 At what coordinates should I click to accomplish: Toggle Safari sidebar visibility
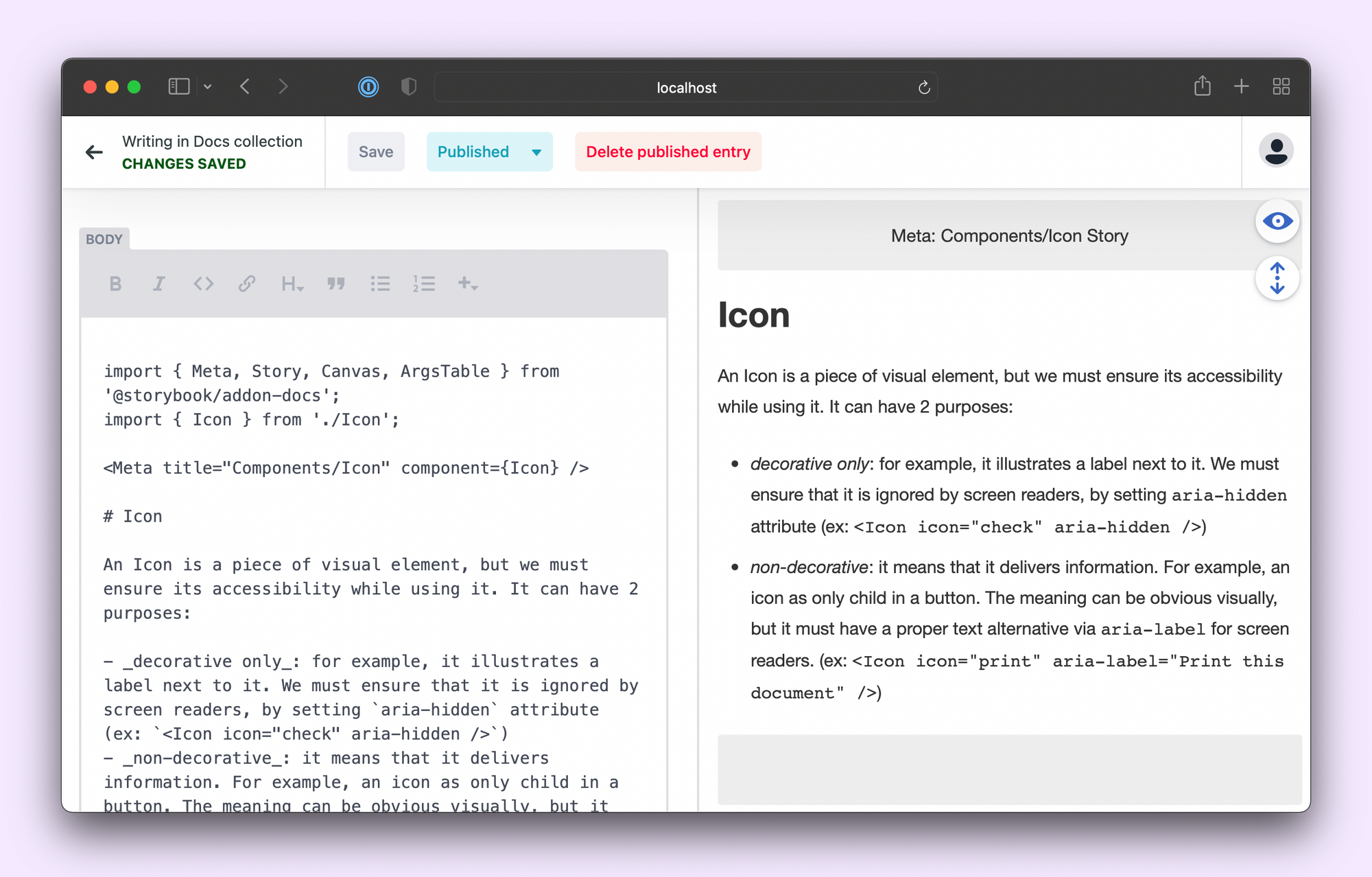(x=179, y=86)
